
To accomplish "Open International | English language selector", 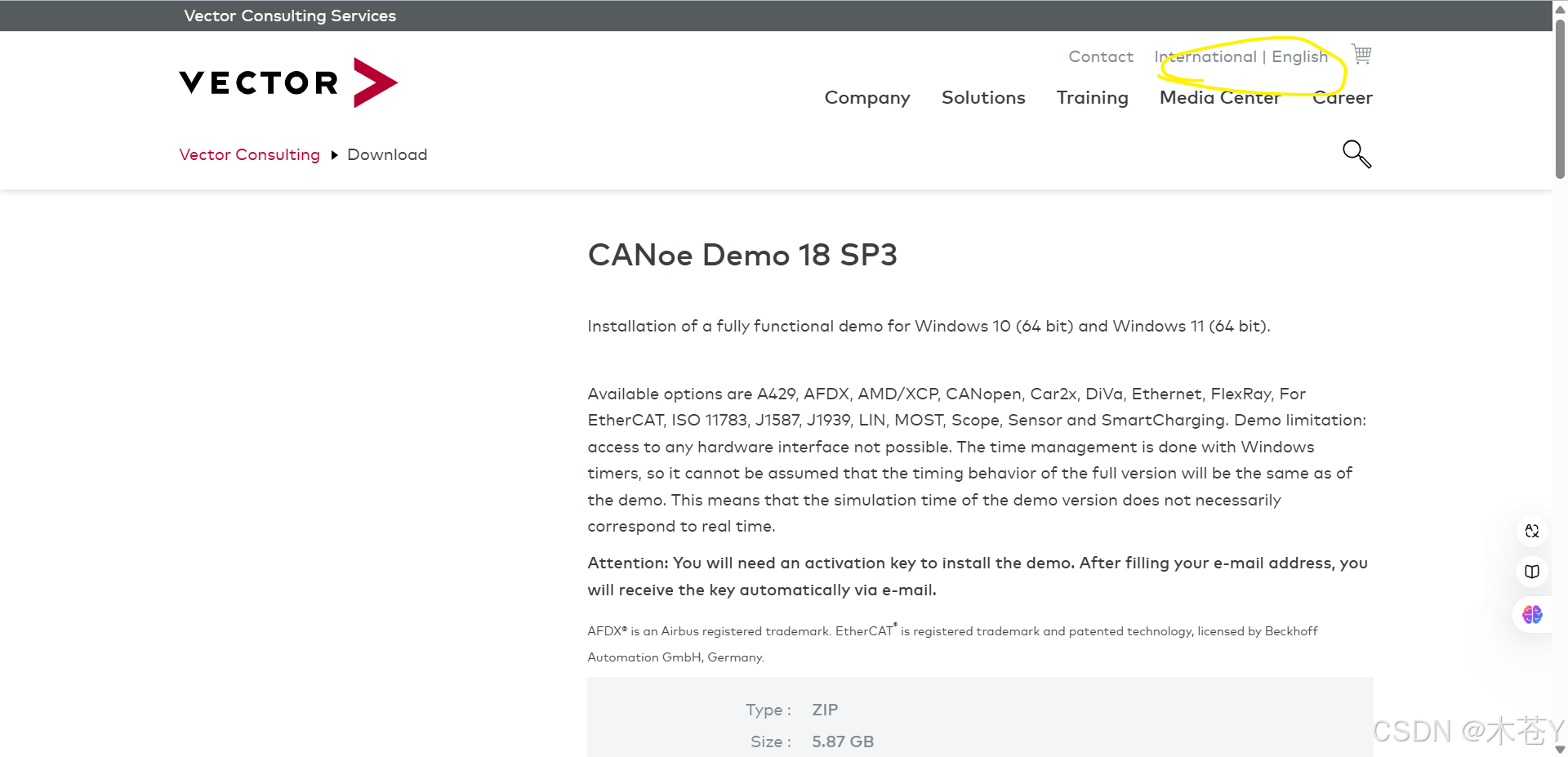I will (1241, 57).
